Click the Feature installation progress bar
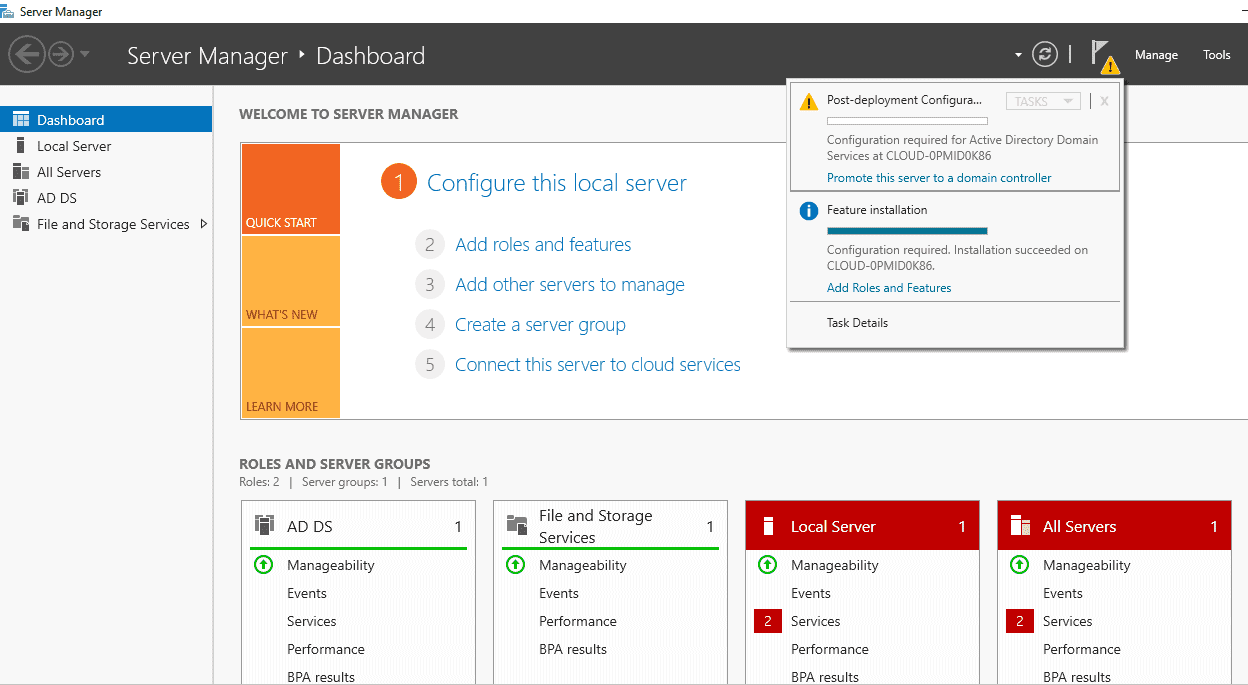This screenshot has height=685, width=1248. [x=907, y=230]
